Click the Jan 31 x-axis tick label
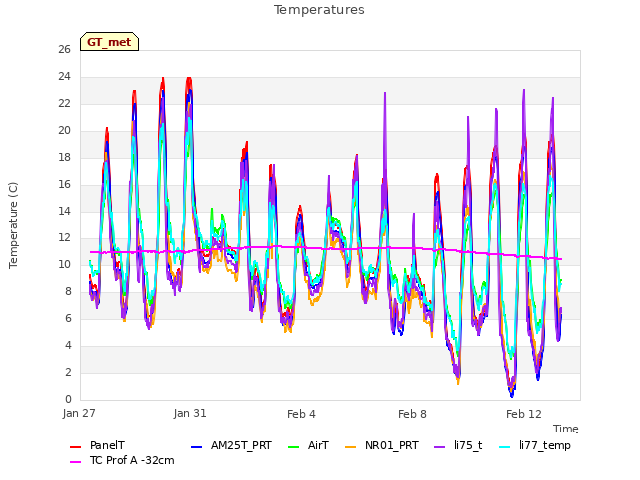The height and width of the screenshot is (480, 640). pyautogui.click(x=190, y=413)
